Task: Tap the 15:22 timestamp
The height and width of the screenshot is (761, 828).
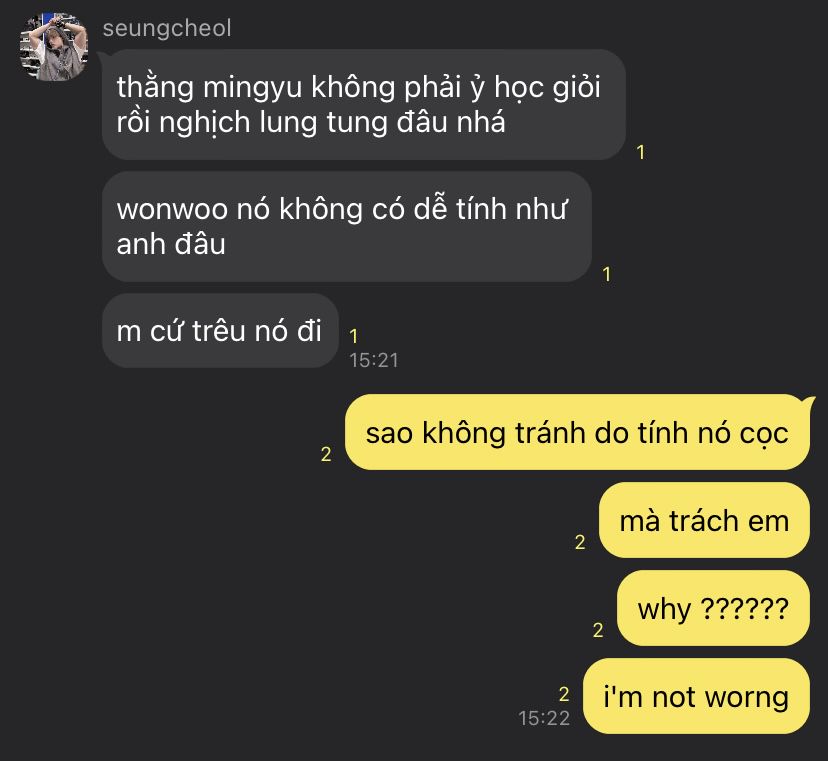Action: point(544,718)
